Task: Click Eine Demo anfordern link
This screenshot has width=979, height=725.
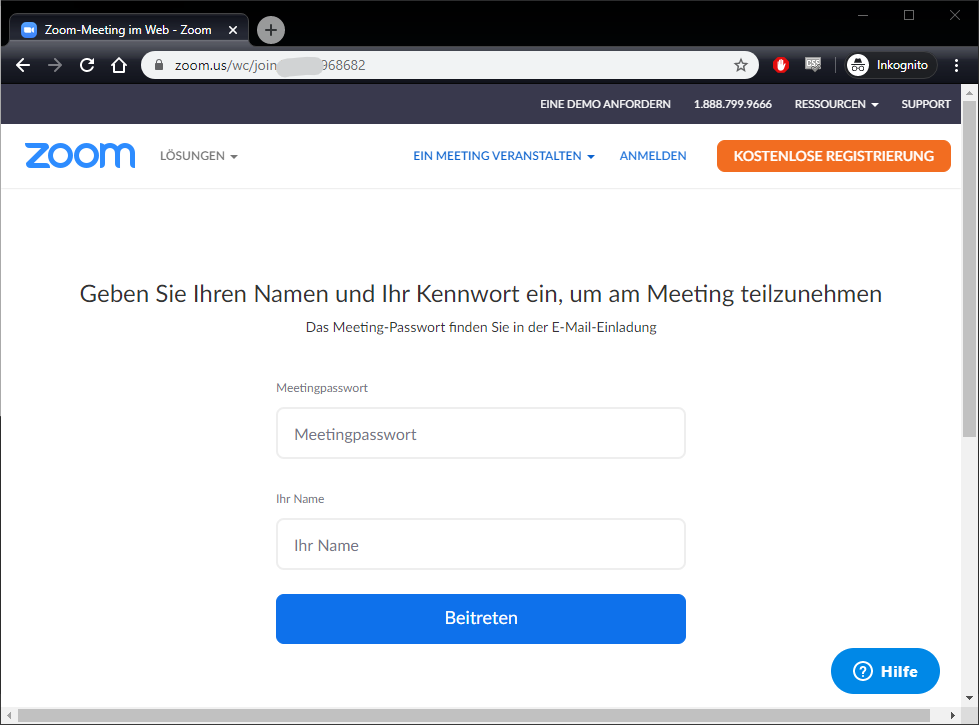Action: [607, 104]
